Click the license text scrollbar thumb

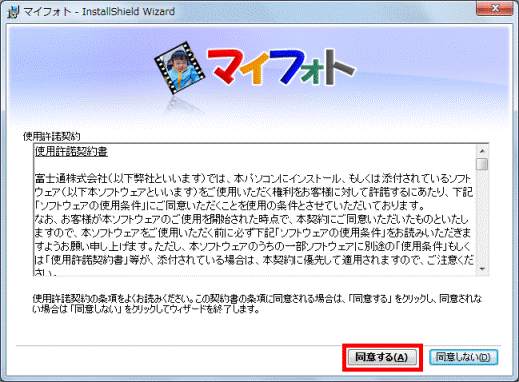click(482, 164)
